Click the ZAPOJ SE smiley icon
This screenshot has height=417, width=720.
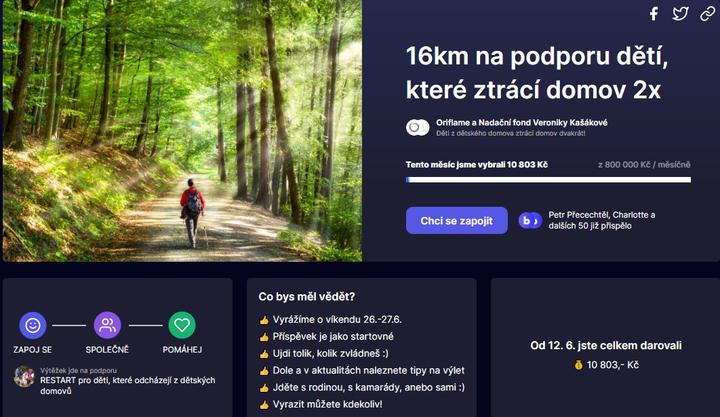33,325
